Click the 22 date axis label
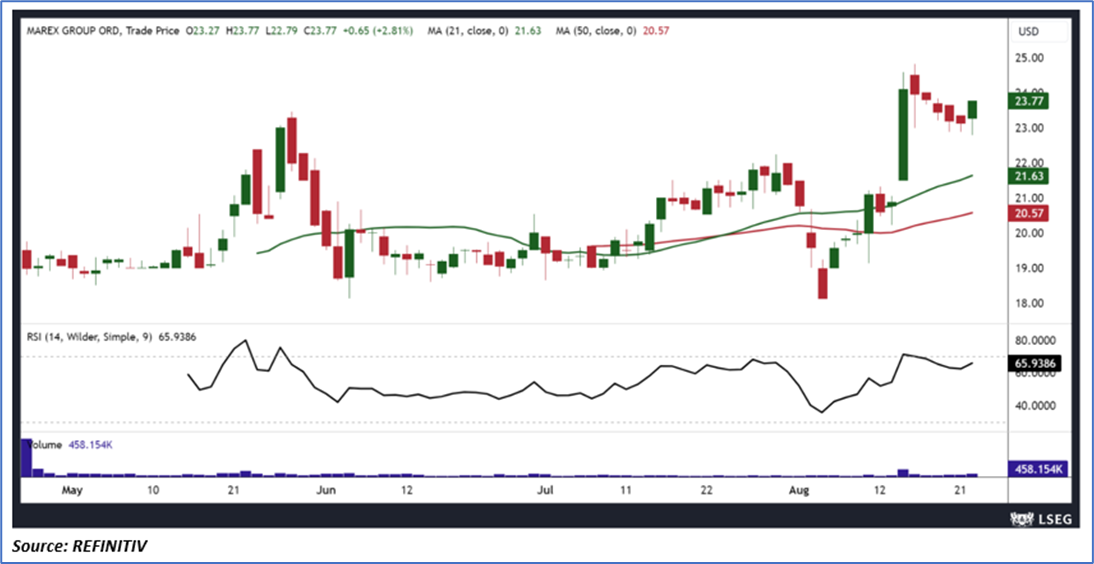The width and height of the screenshot is (1094, 564). pos(707,491)
